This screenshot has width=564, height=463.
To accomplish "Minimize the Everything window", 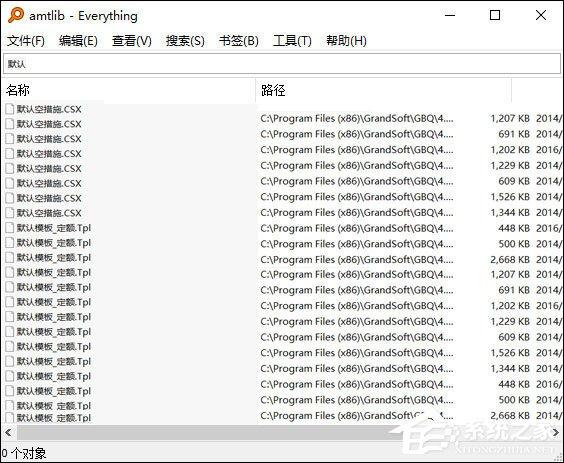I will click(x=450, y=15).
